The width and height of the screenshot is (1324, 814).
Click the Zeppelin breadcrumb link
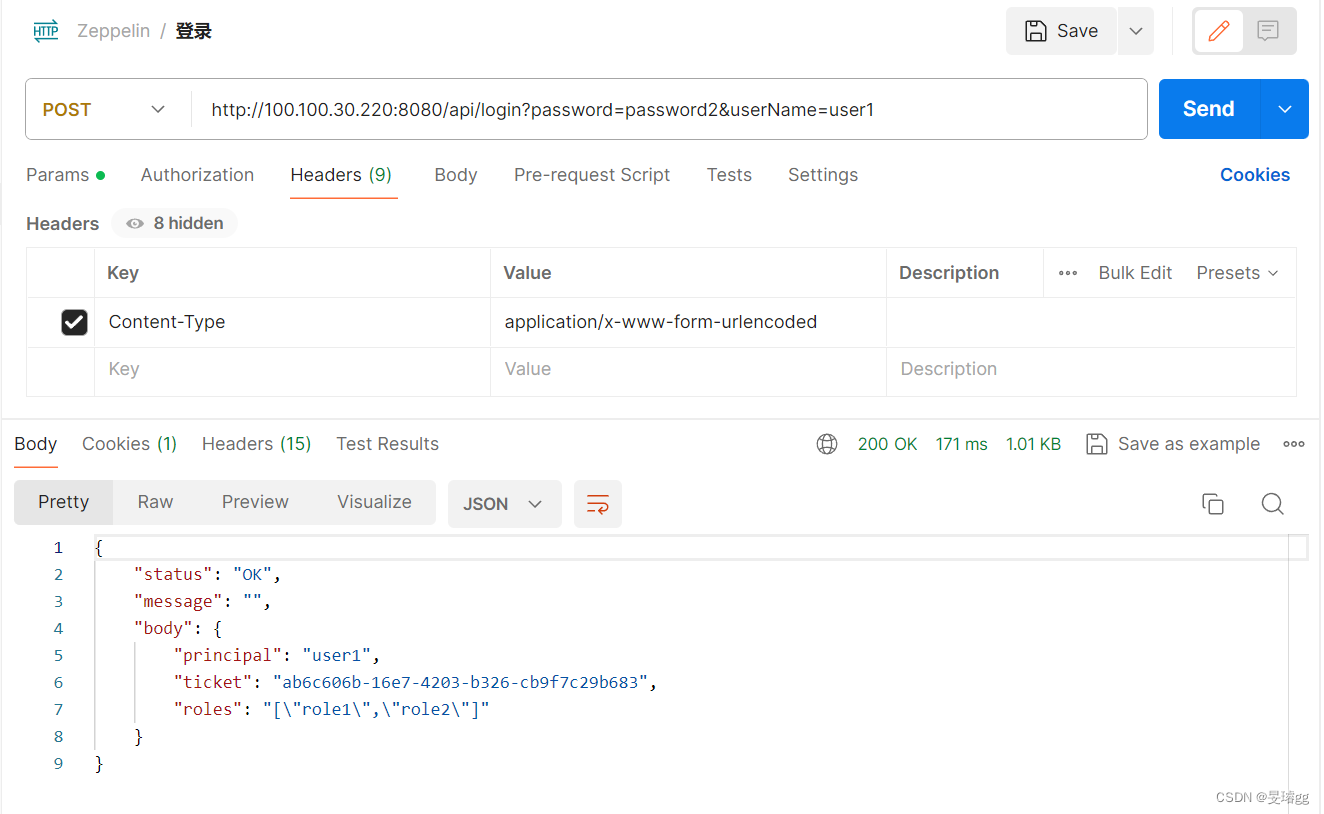point(113,31)
